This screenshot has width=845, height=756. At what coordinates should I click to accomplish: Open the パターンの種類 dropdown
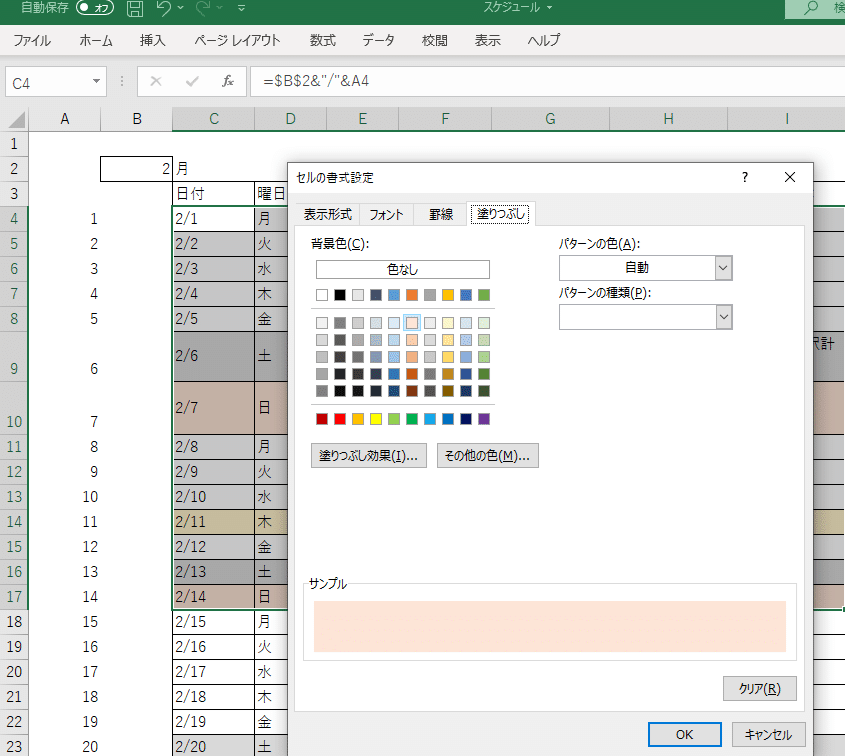click(723, 317)
